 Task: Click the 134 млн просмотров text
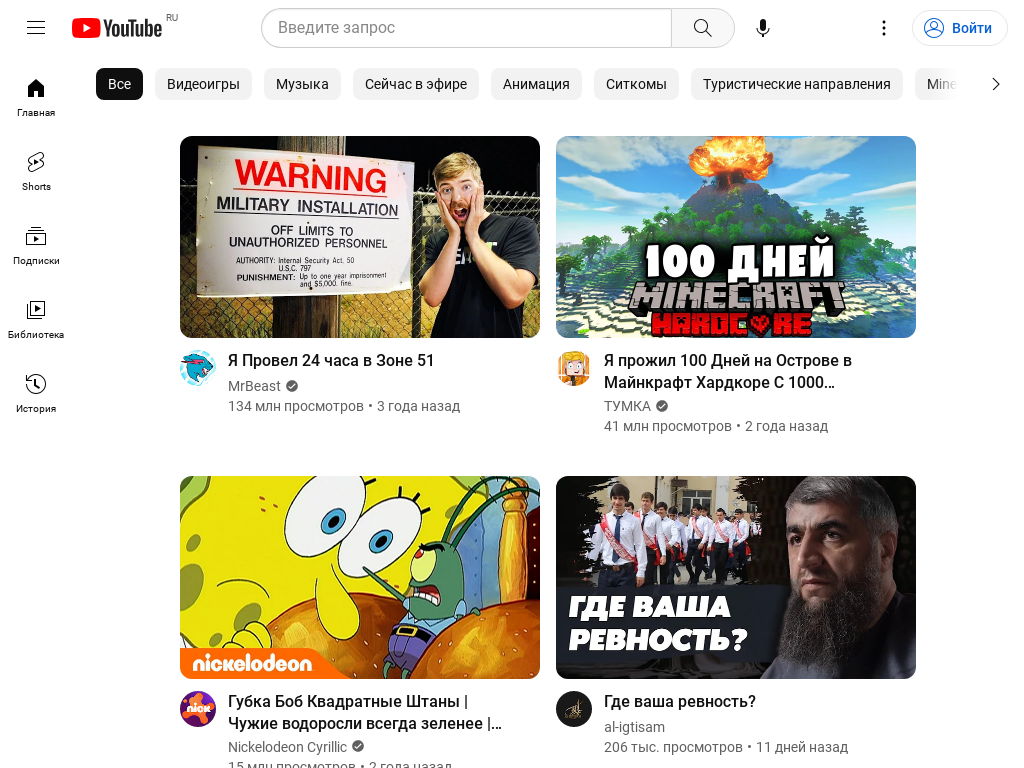(296, 406)
